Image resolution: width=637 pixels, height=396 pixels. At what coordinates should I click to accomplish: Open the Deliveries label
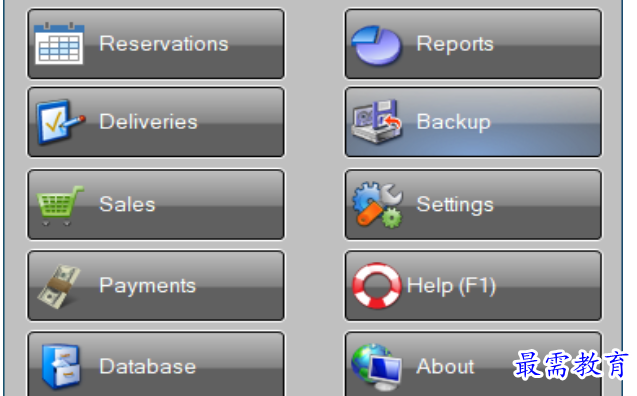(148, 121)
